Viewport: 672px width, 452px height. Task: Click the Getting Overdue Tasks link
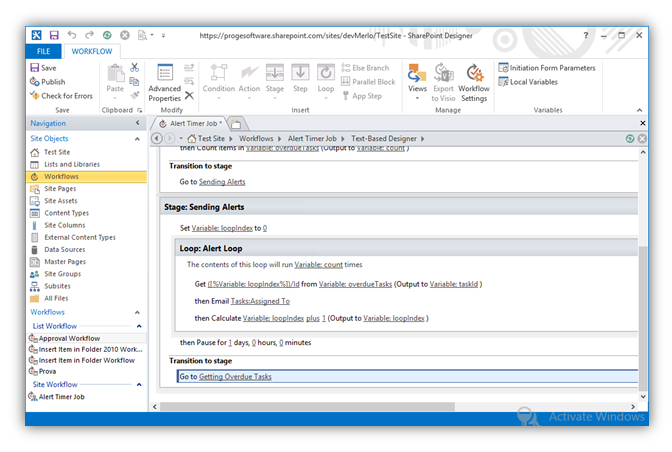coord(235,377)
